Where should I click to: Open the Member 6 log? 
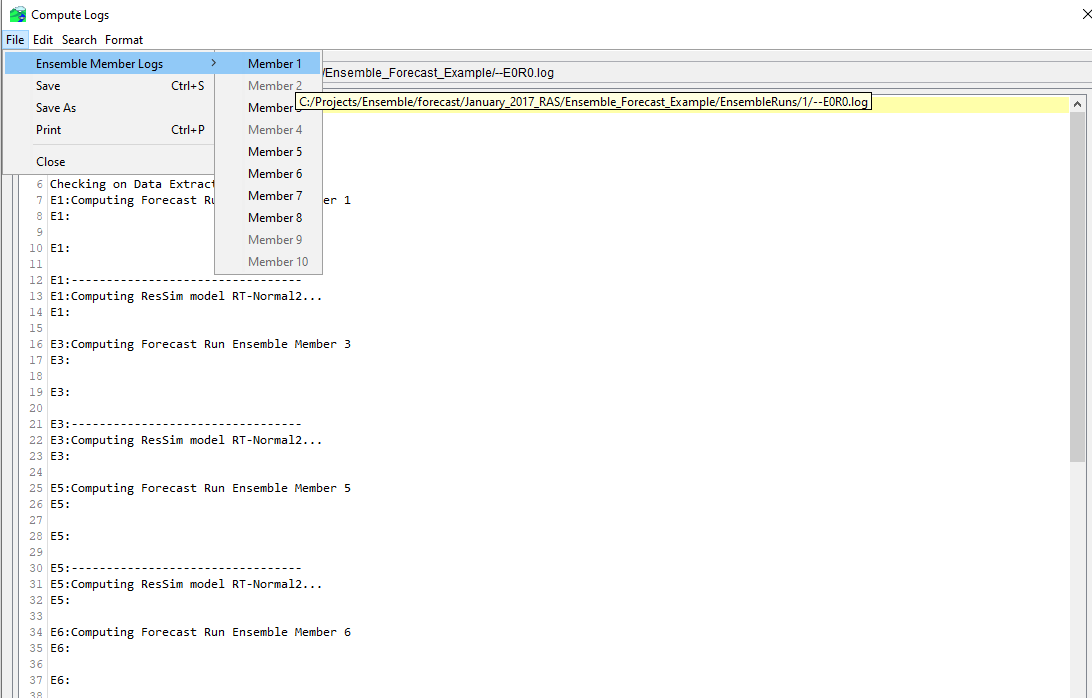coord(274,173)
